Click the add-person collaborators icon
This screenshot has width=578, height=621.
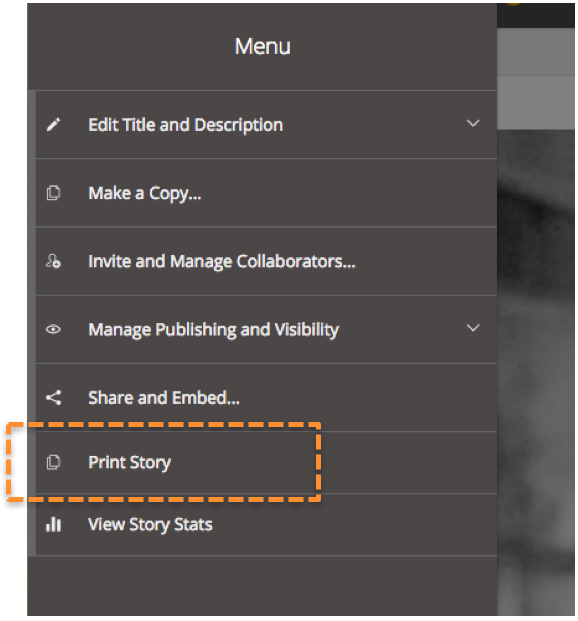[53, 261]
